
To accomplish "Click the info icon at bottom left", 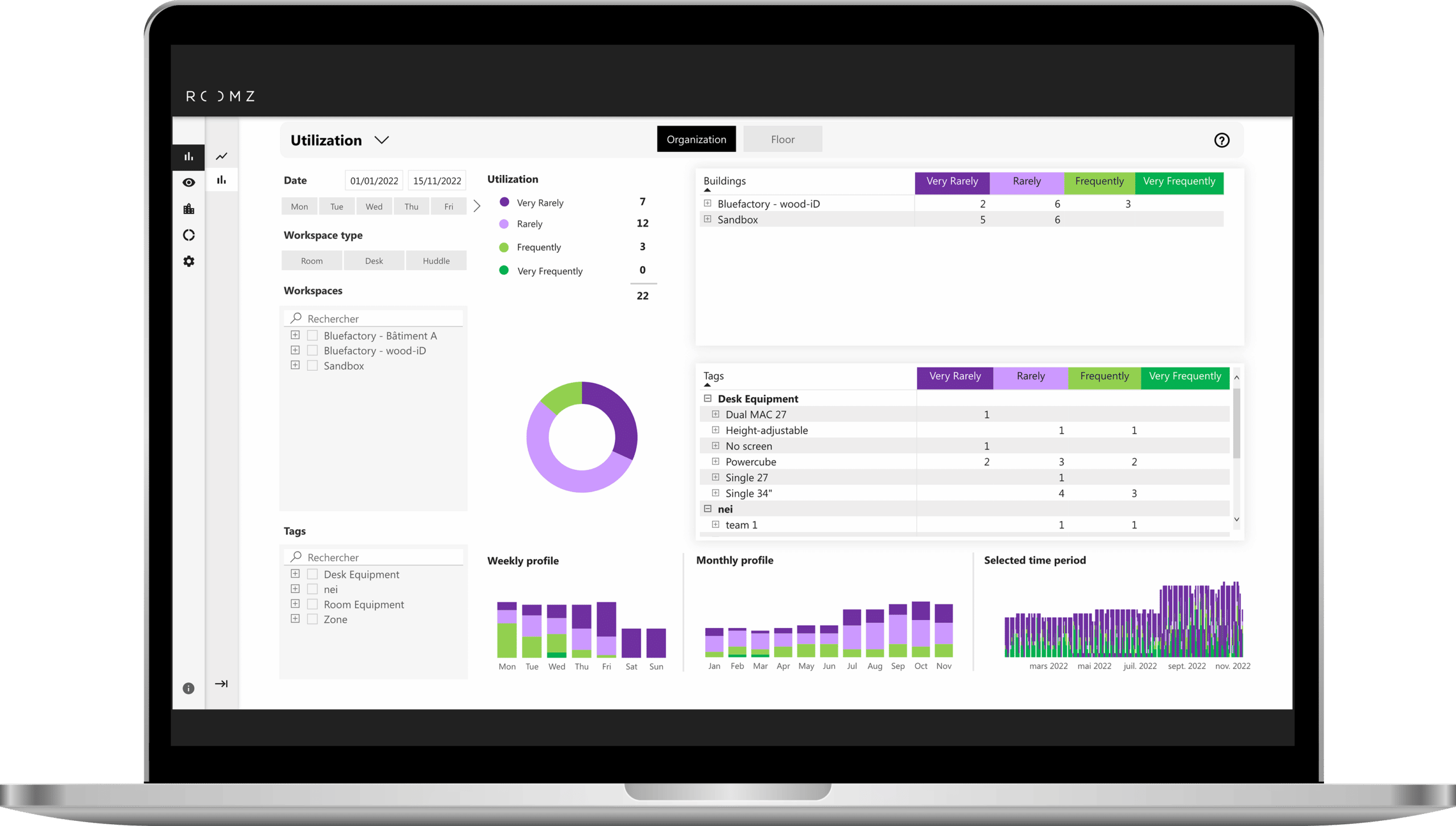I will click(188, 687).
